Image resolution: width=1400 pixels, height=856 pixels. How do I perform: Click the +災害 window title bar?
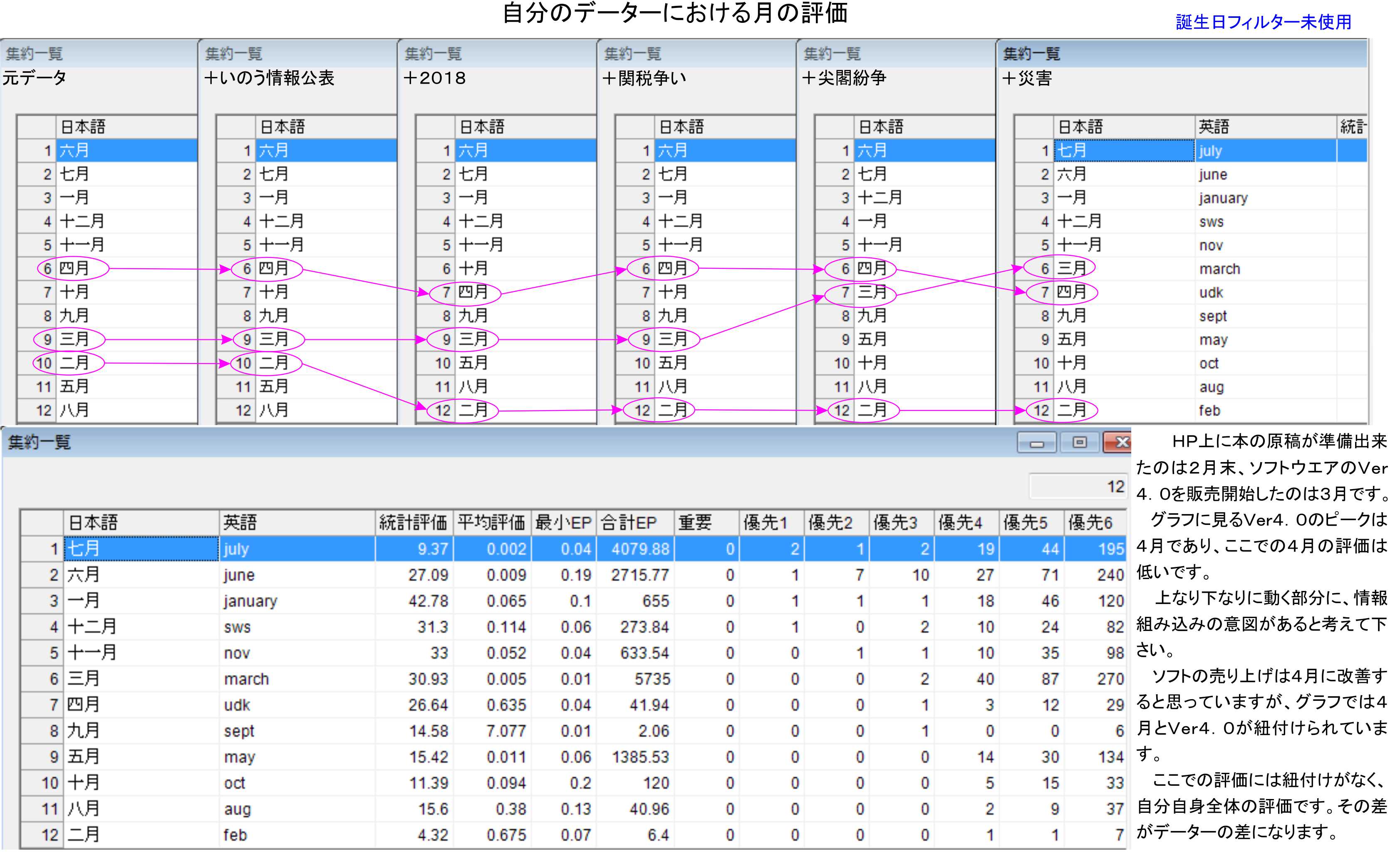point(1182,54)
